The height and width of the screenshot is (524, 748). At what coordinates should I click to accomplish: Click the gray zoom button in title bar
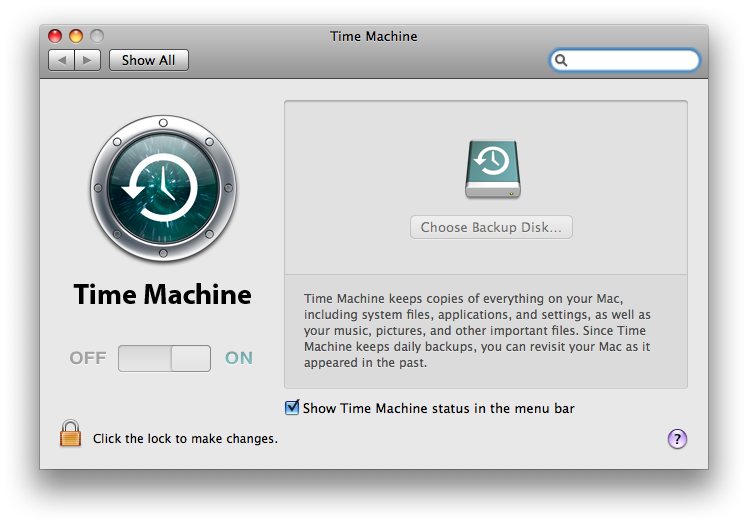pyautogui.click(x=97, y=37)
